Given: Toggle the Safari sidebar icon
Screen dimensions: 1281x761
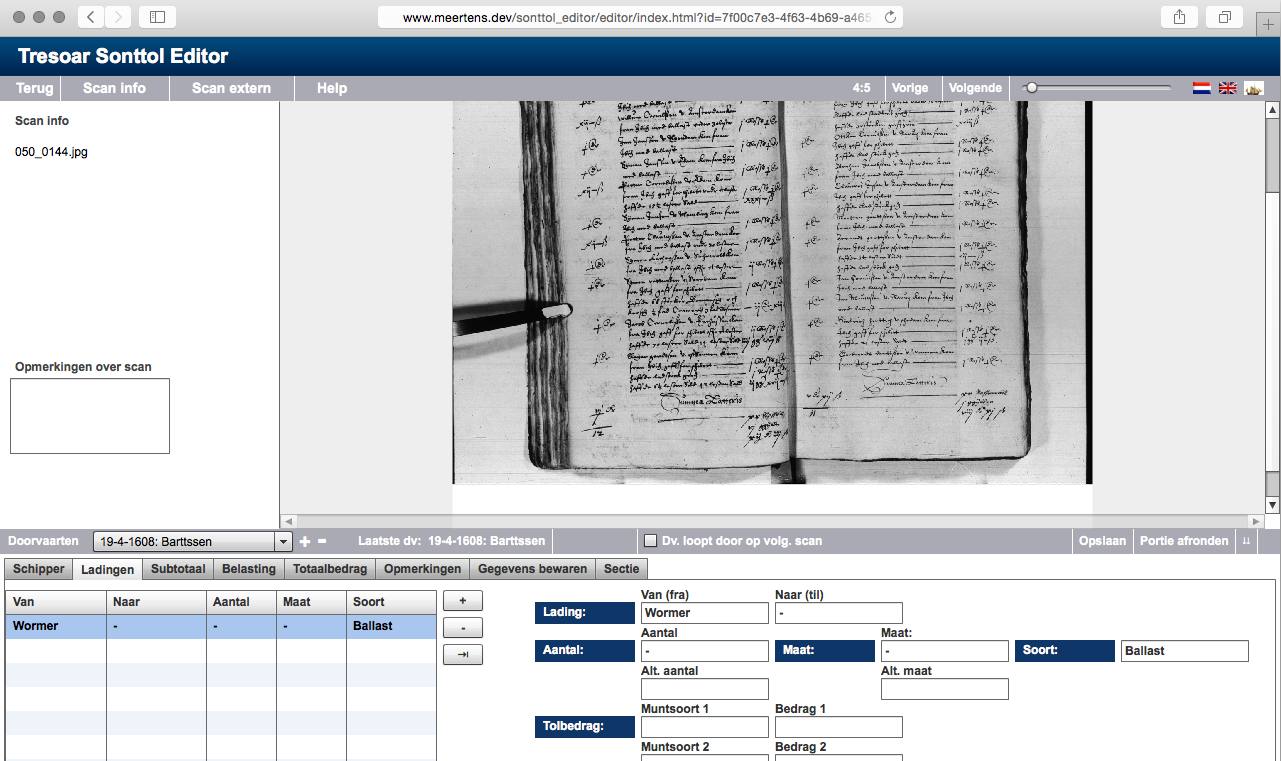Looking at the screenshot, I should (x=157, y=17).
